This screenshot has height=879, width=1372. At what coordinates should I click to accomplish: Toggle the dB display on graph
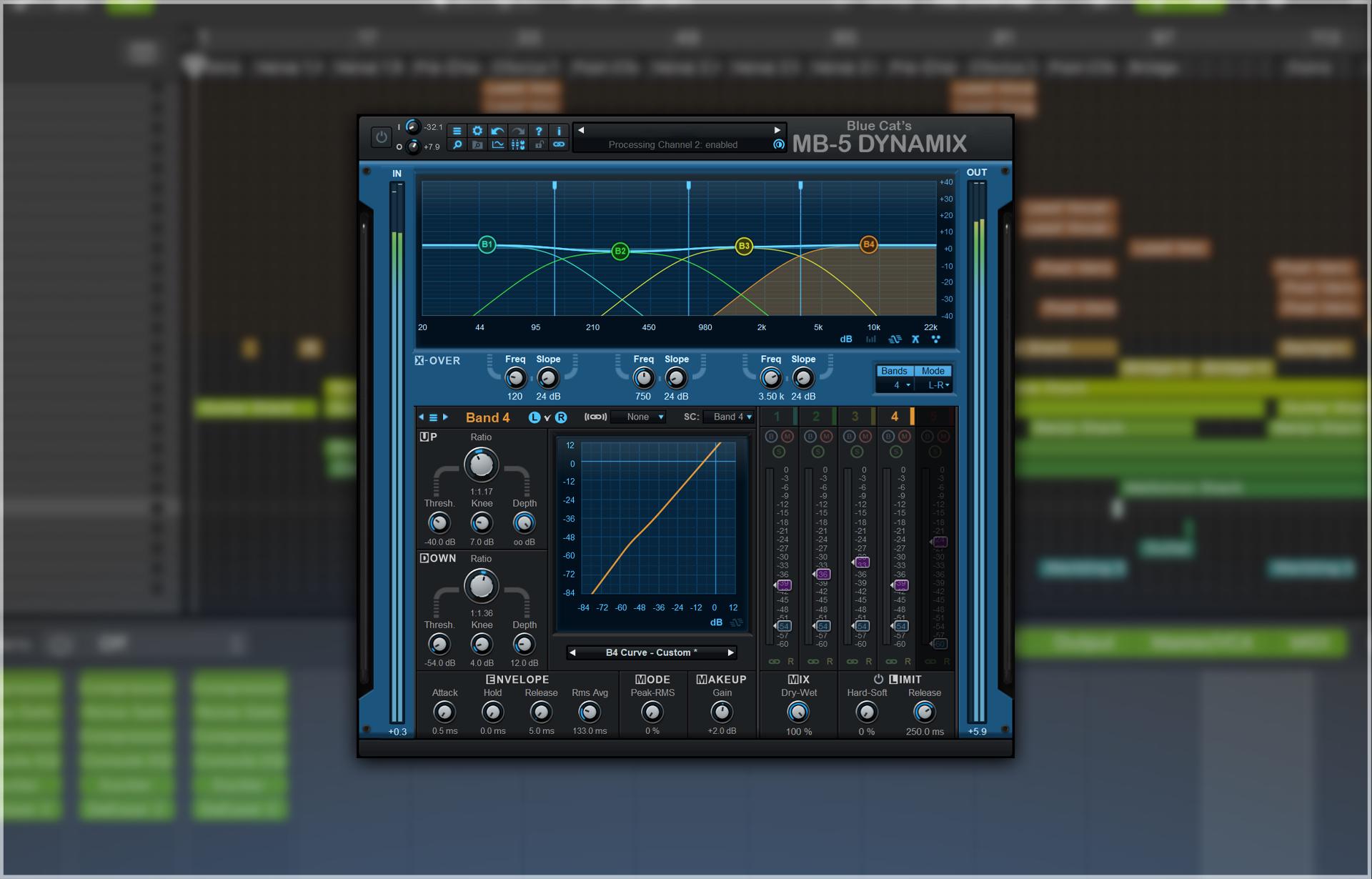tap(846, 339)
